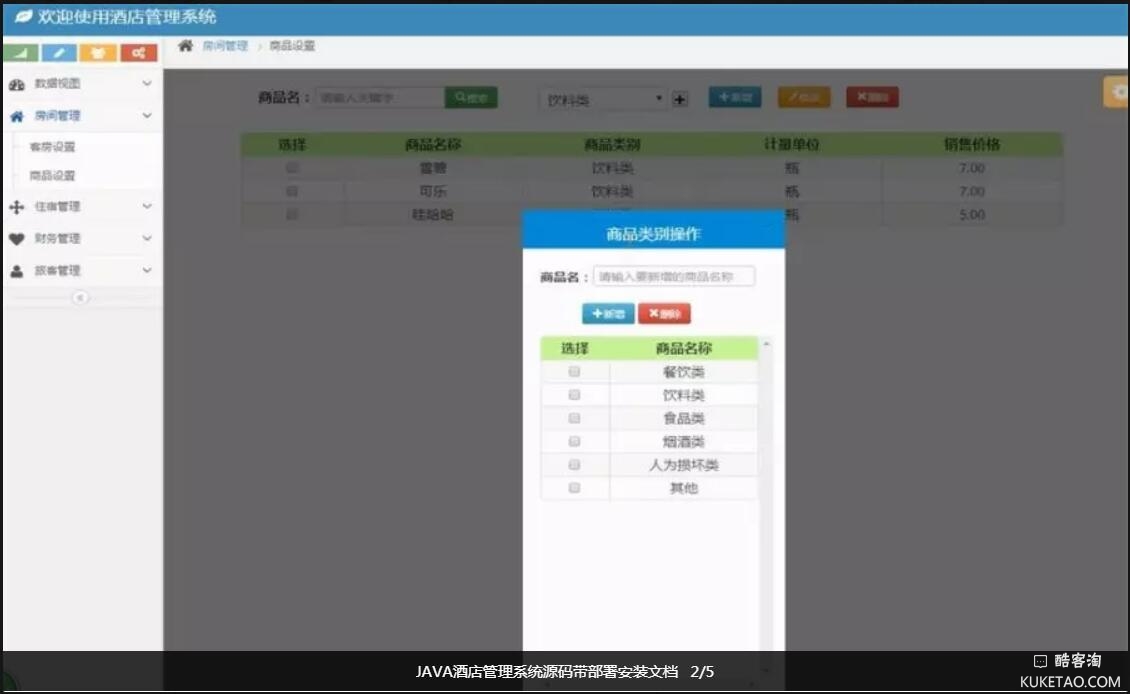
Task: Focus the 商品名 input in category dialog
Action: [x=675, y=277]
